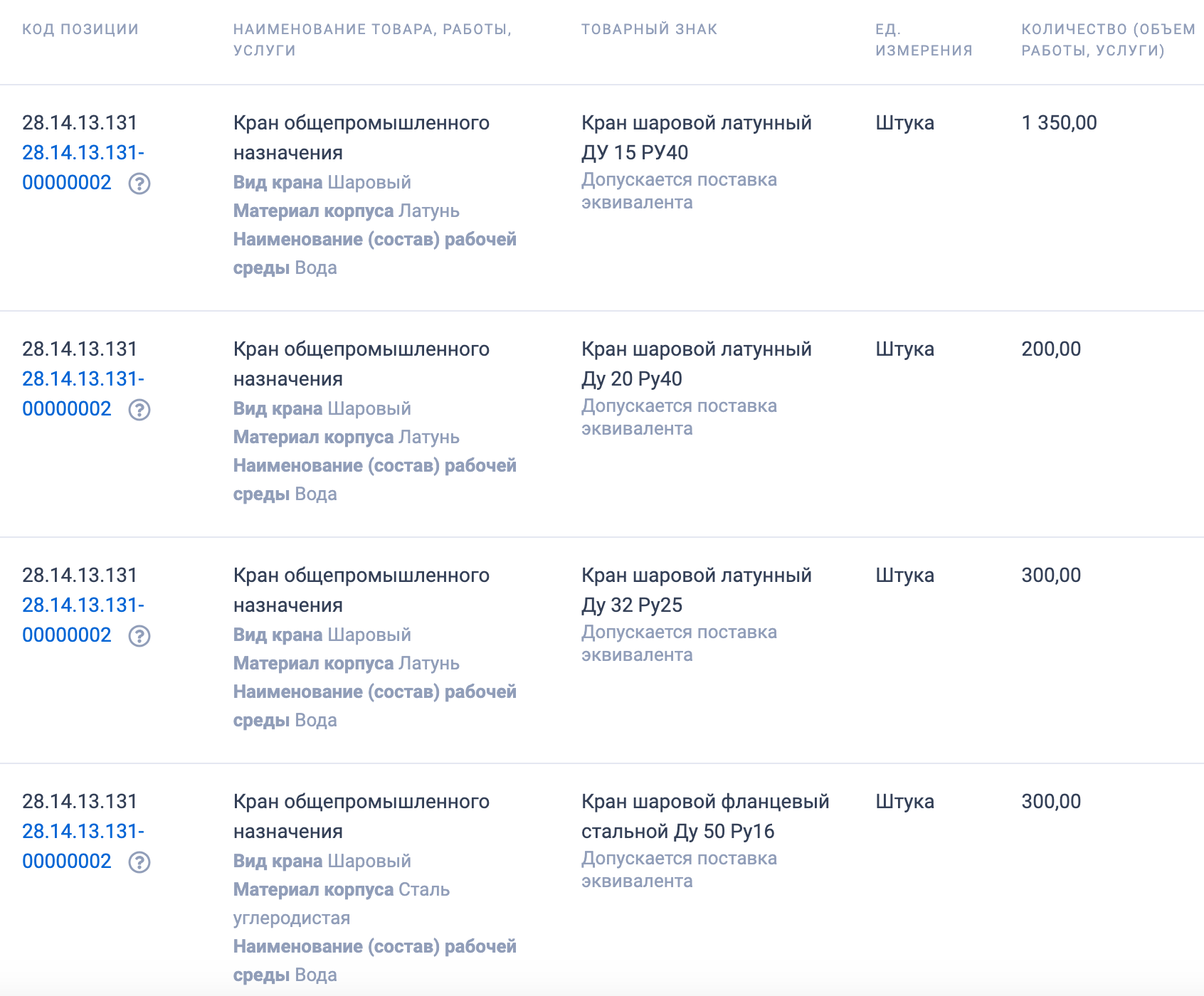Image resolution: width=1204 pixels, height=996 pixels.
Task: Click Кран шаровой фланцевый стальной Ду 50 text
Action: (704, 815)
